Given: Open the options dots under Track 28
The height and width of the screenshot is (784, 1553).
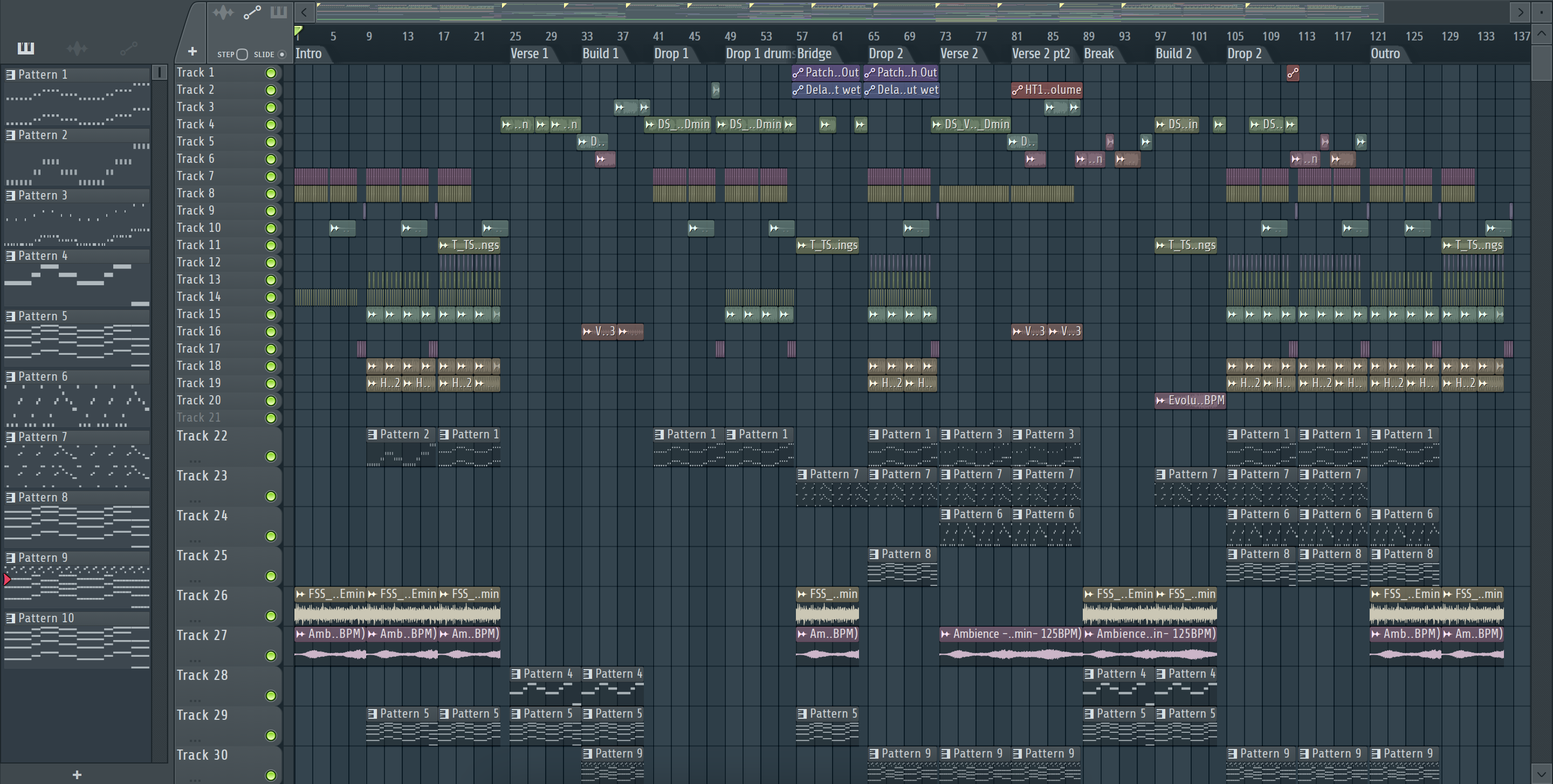Looking at the screenshot, I should [x=195, y=700].
